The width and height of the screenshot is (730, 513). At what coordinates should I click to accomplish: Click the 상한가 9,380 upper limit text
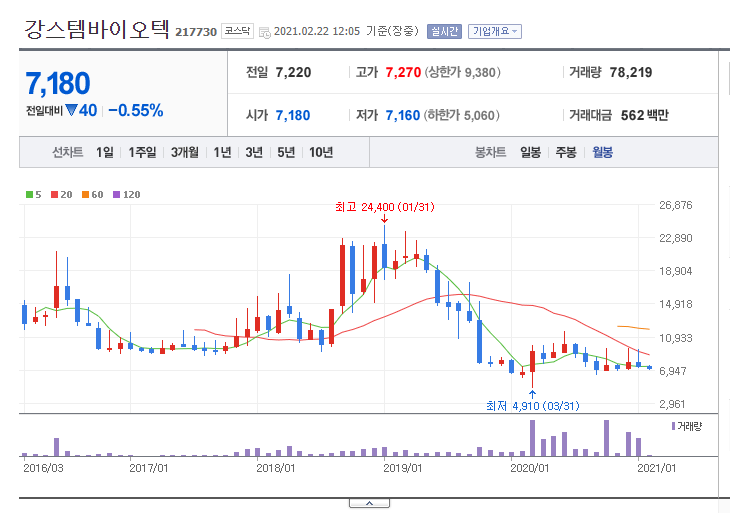[x=462, y=73]
